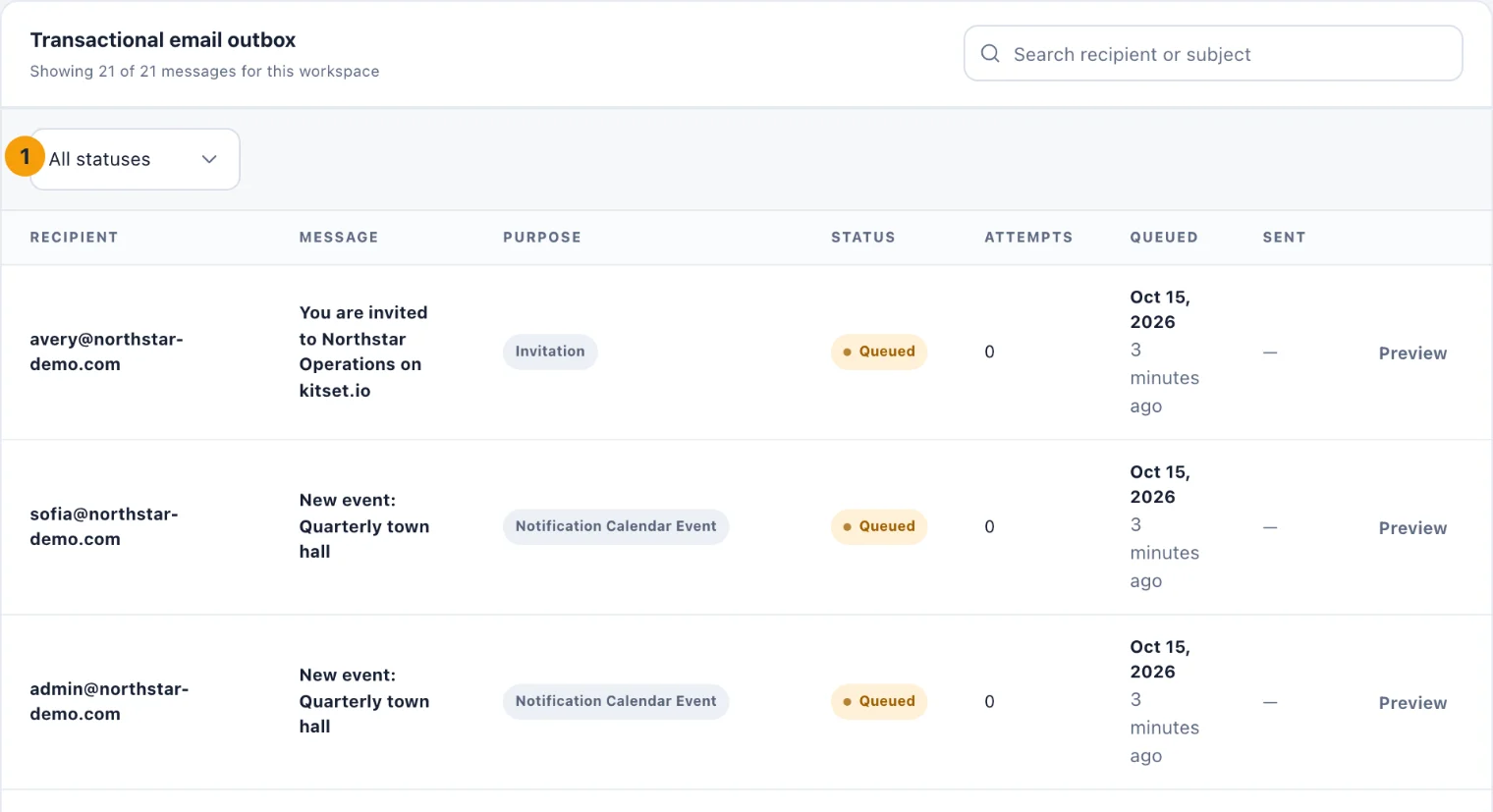The image size is (1493, 812).
Task: Click the attempts count 0 in avery's row
Action: click(x=989, y=352)
